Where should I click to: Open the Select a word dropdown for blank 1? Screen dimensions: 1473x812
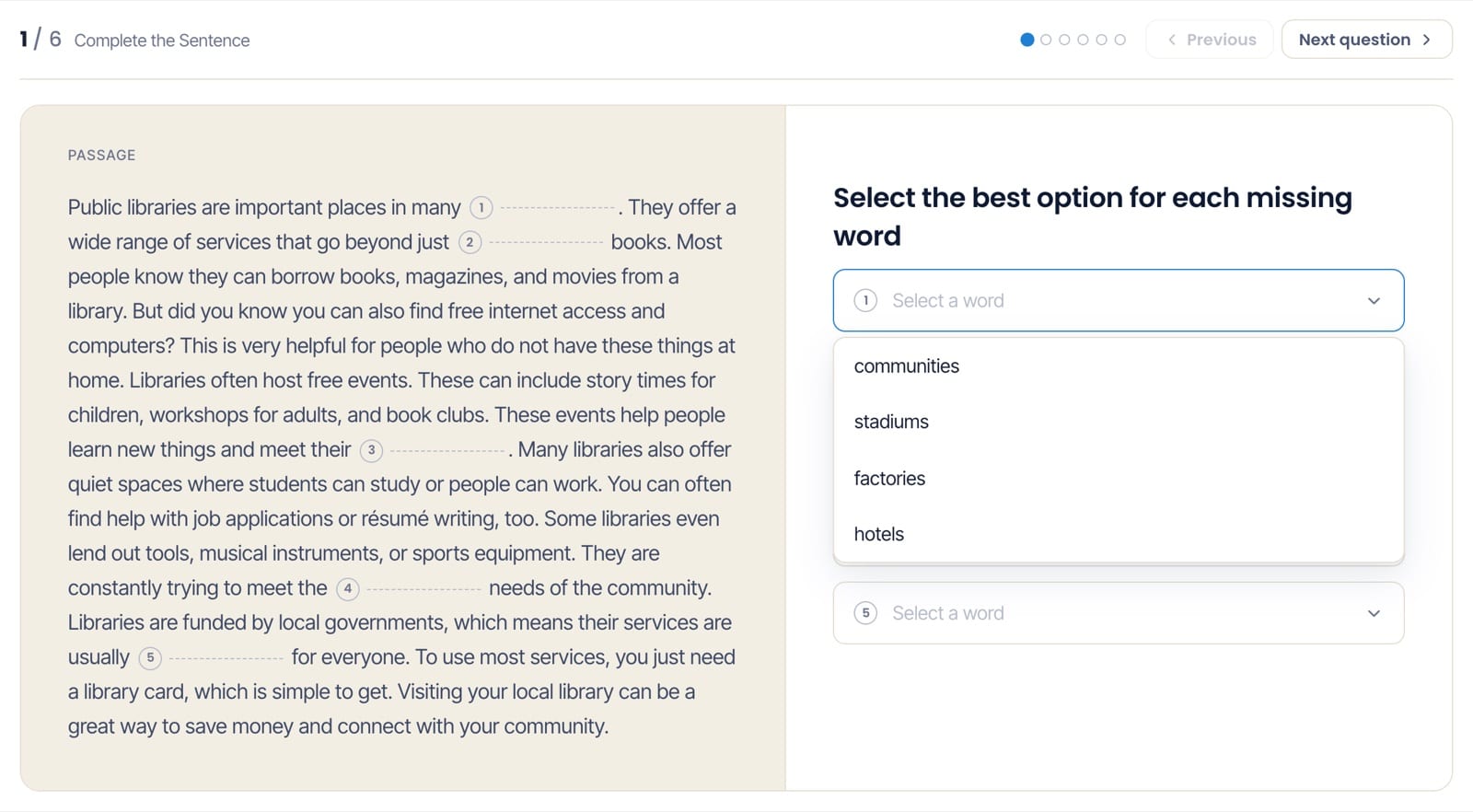1119,300
